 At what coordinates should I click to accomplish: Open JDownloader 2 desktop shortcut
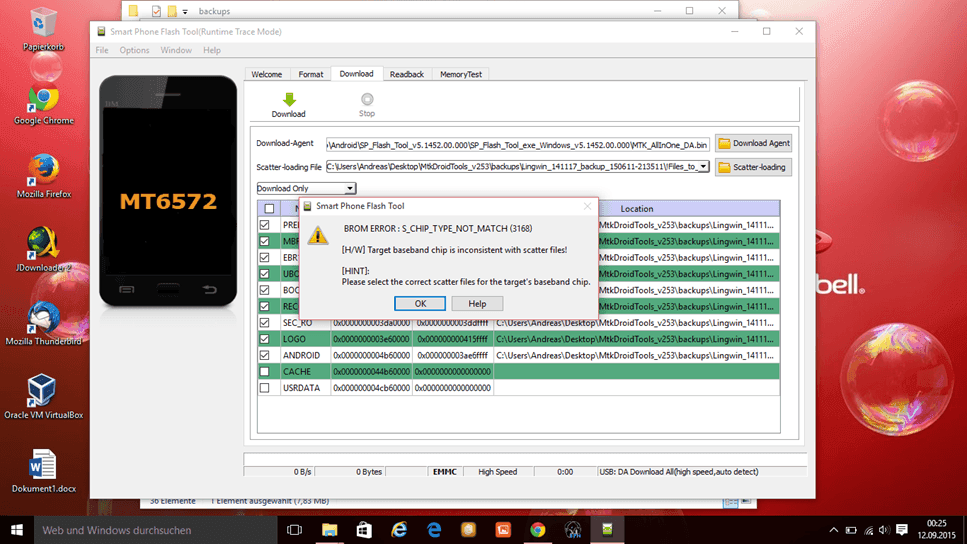43,250
